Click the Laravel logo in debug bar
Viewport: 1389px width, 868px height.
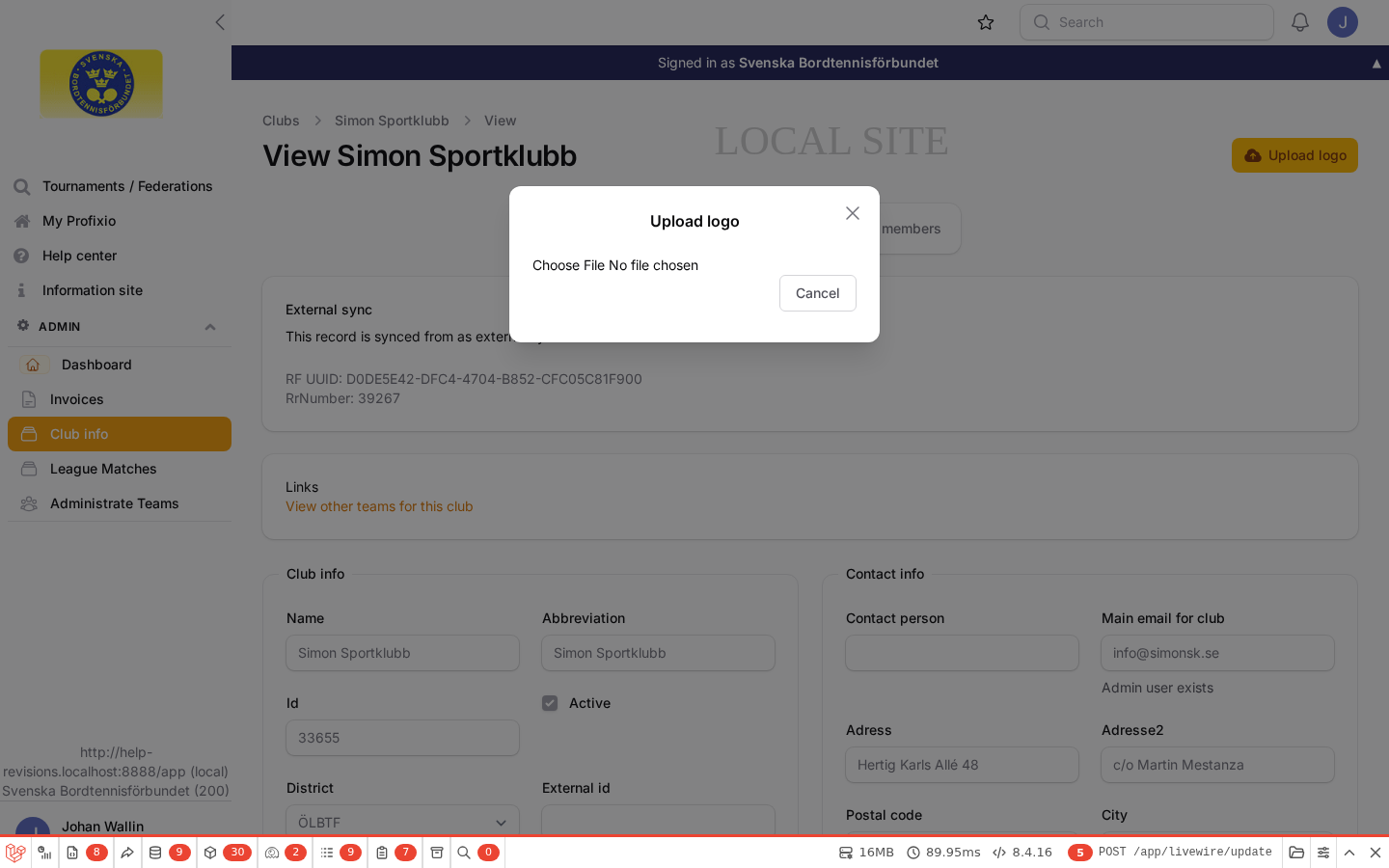point(15,853)
